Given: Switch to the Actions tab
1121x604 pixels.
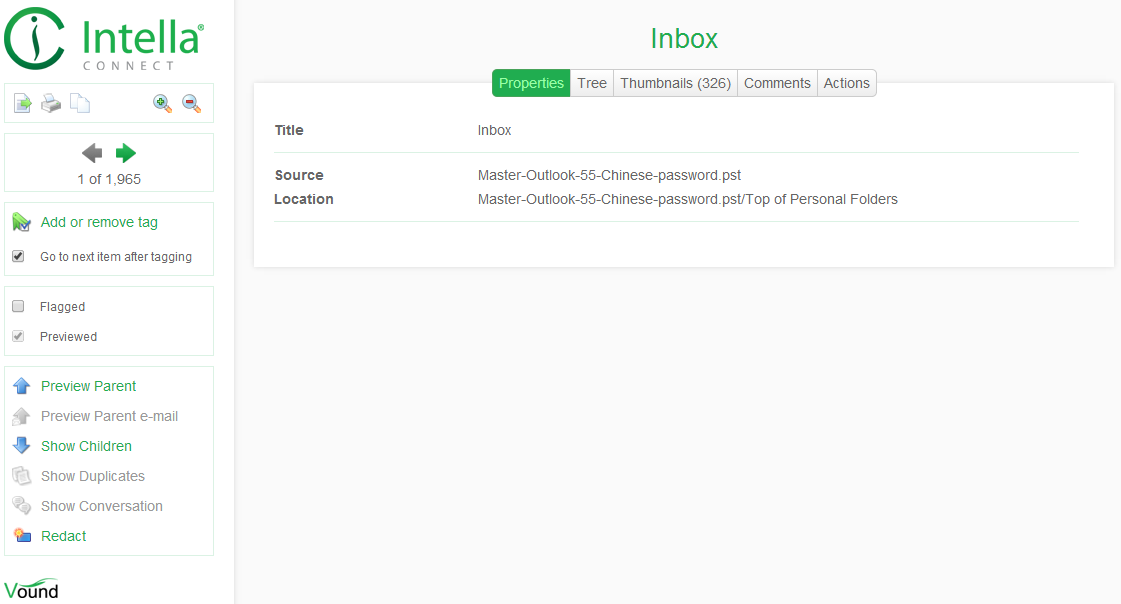Looking at the screenshot, I should pyautogui.click(x=846, y=83).
